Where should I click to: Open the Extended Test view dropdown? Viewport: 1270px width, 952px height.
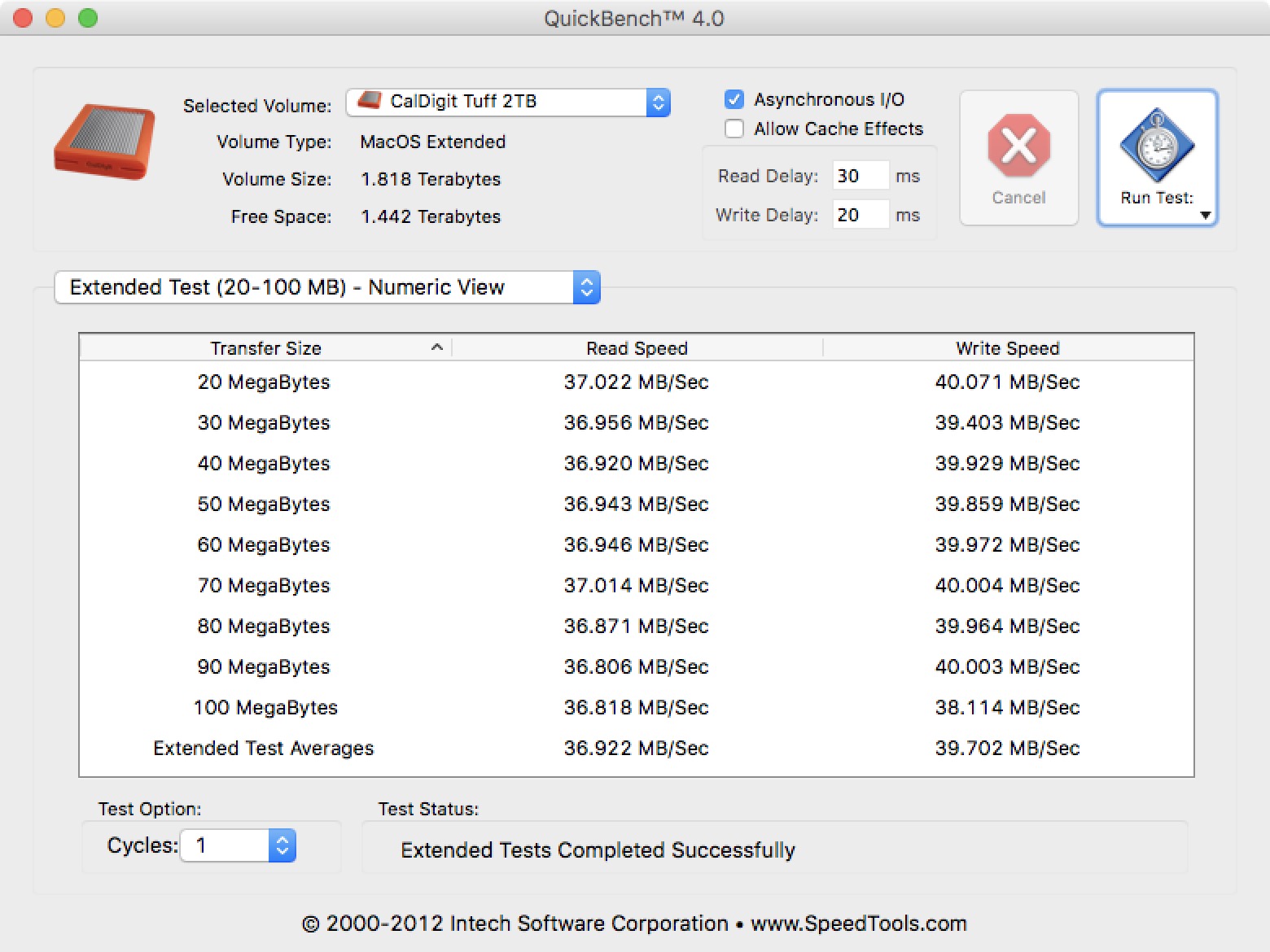pyautogui.click(x=586, y=287)
